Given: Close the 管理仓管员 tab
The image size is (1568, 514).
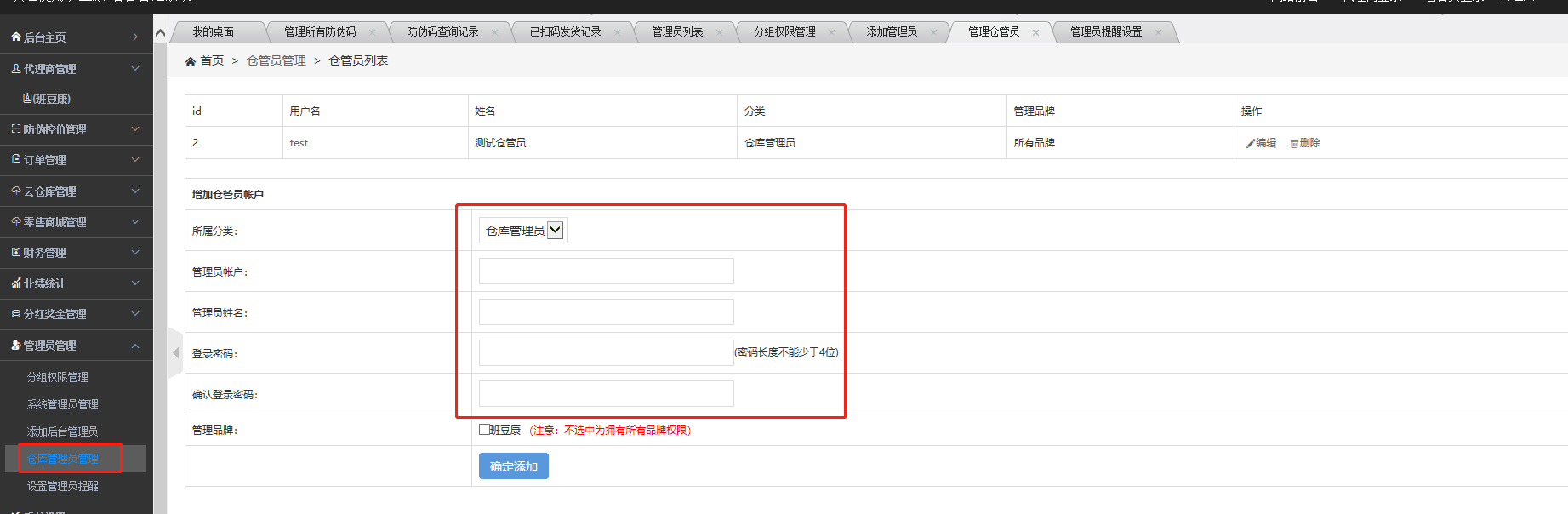Looking at the screenshot, I should (1035, 32).
